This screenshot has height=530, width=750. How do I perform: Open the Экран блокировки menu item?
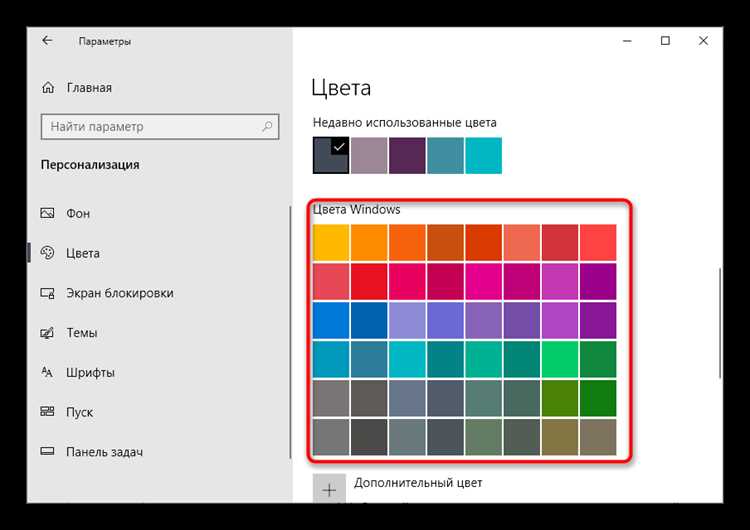(x=120, y=293)
